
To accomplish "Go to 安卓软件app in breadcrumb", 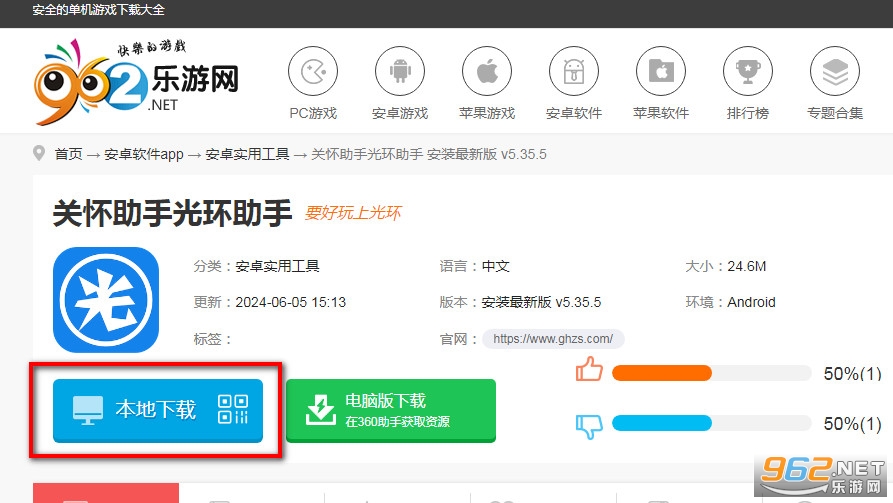I will pyautogui.click(x=144, y=154).
